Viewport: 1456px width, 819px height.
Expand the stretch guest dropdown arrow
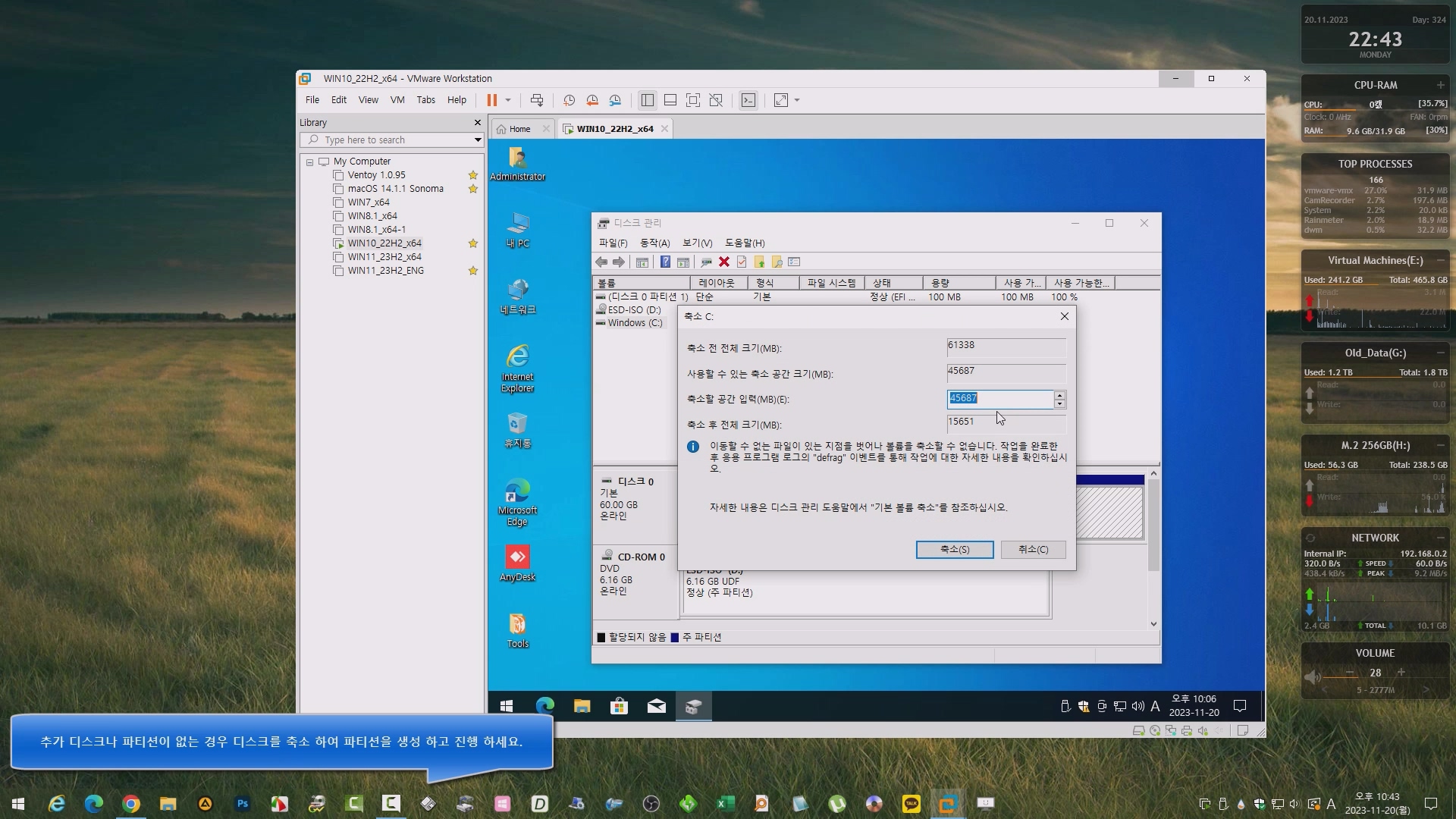(x=797, y=100)
